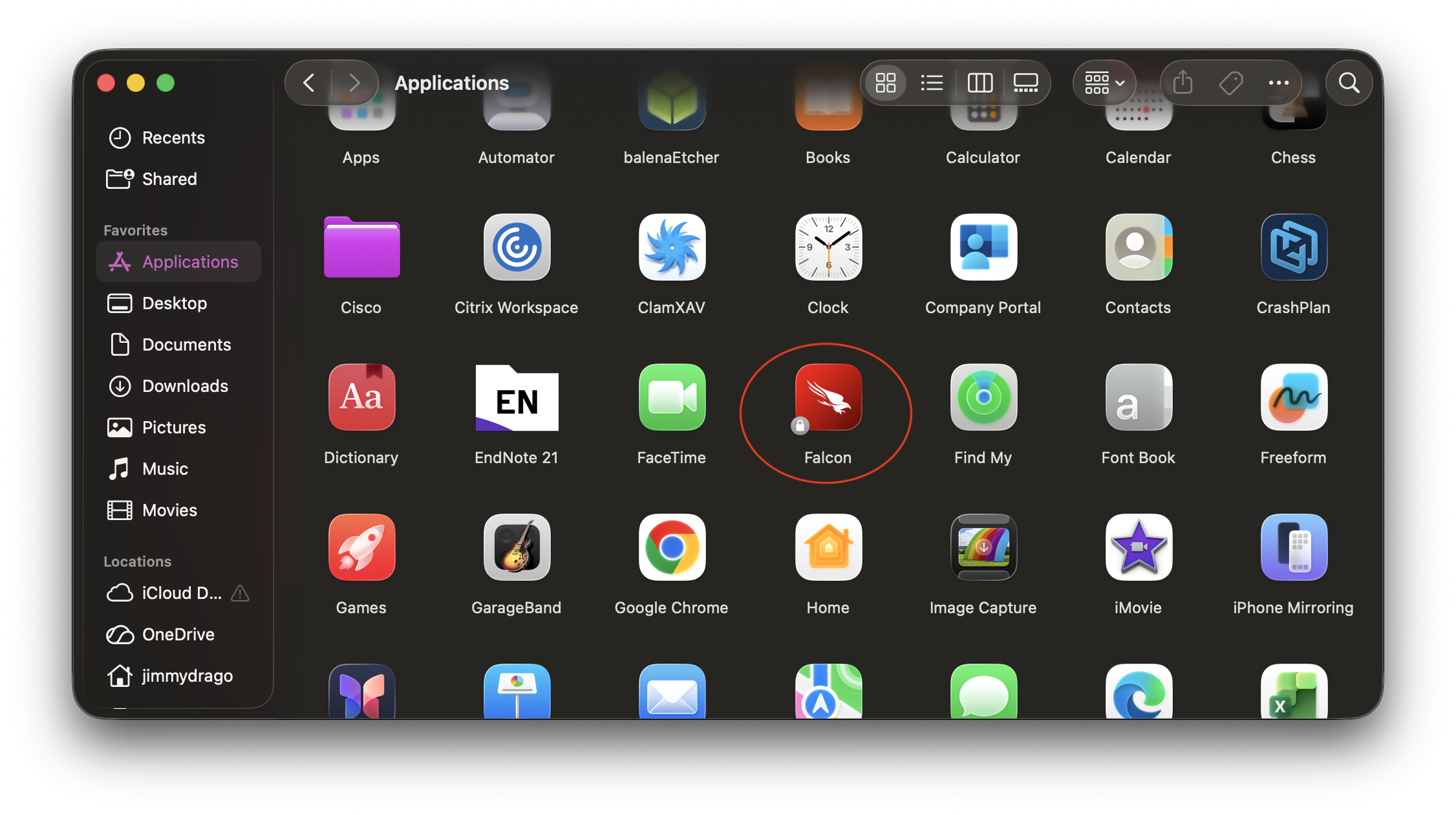The height and width of the screenshot is (815, 1456).
Task: Select the Clock app icon
Action: point(828,247)
